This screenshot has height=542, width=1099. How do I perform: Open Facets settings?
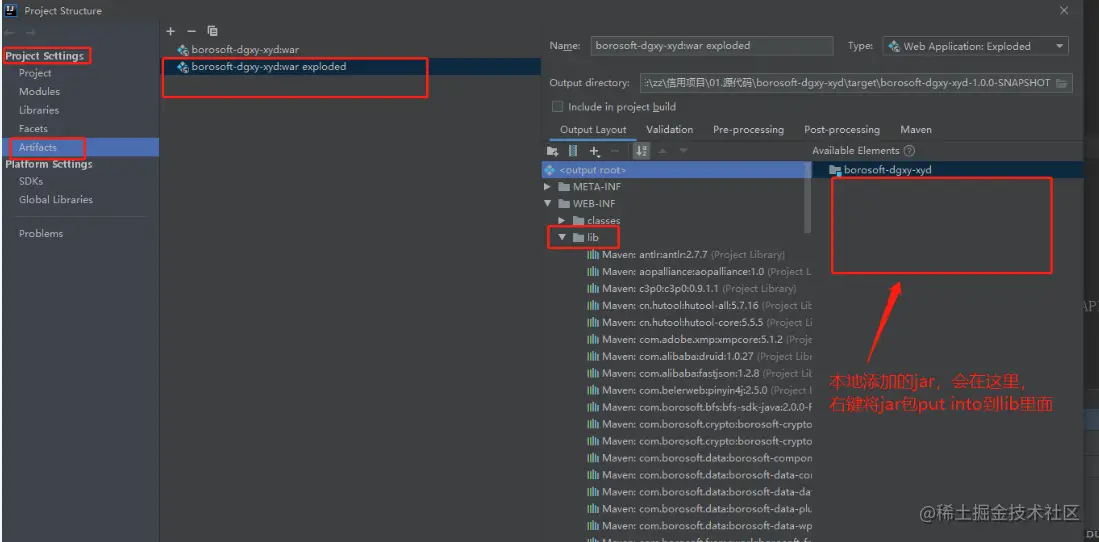tap(33, 129)
